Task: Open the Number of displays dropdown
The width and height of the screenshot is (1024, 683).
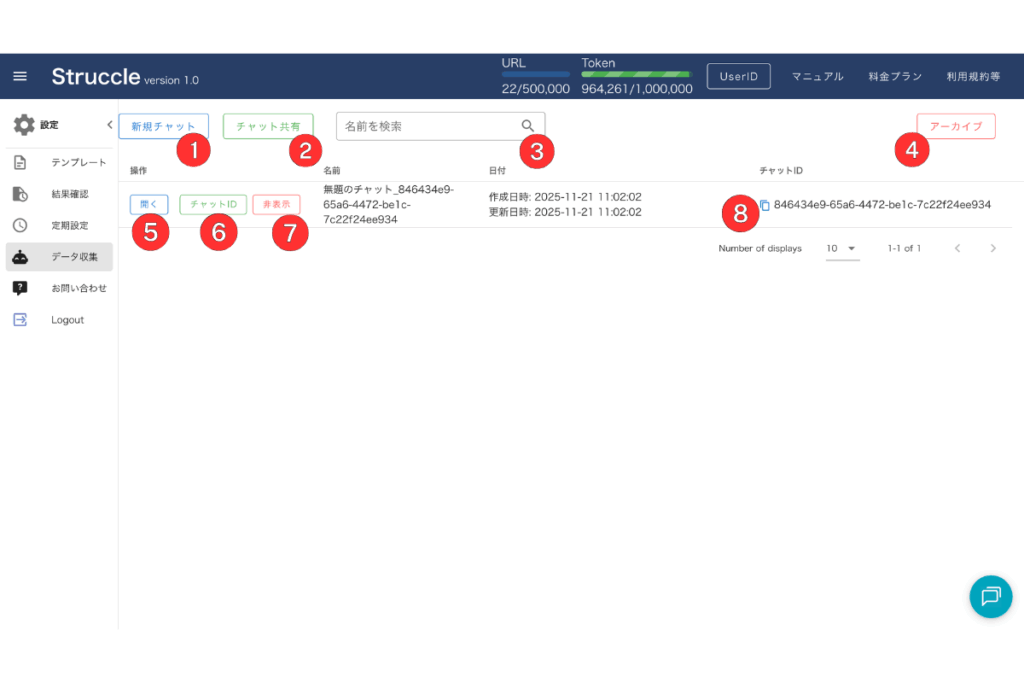Action: [x=842, y=248]
